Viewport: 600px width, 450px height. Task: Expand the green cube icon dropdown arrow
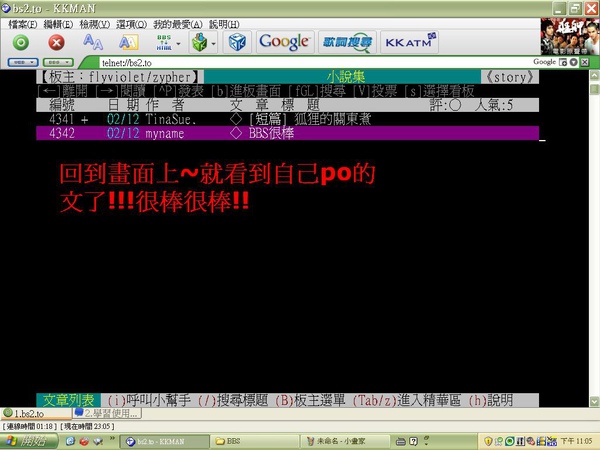click(213, 44)
